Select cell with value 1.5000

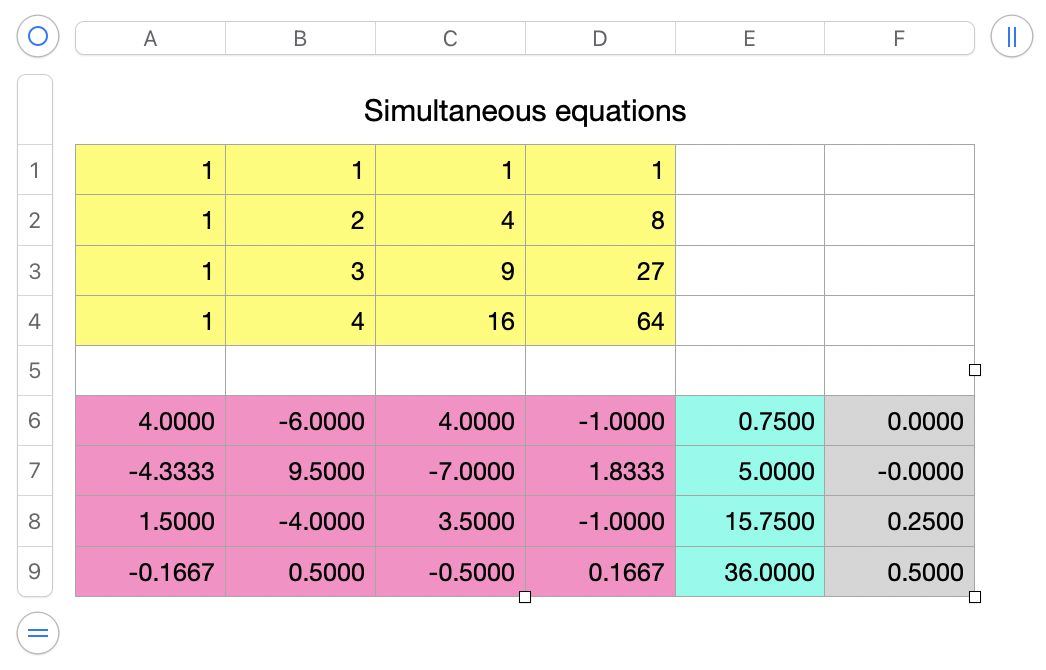151,521
